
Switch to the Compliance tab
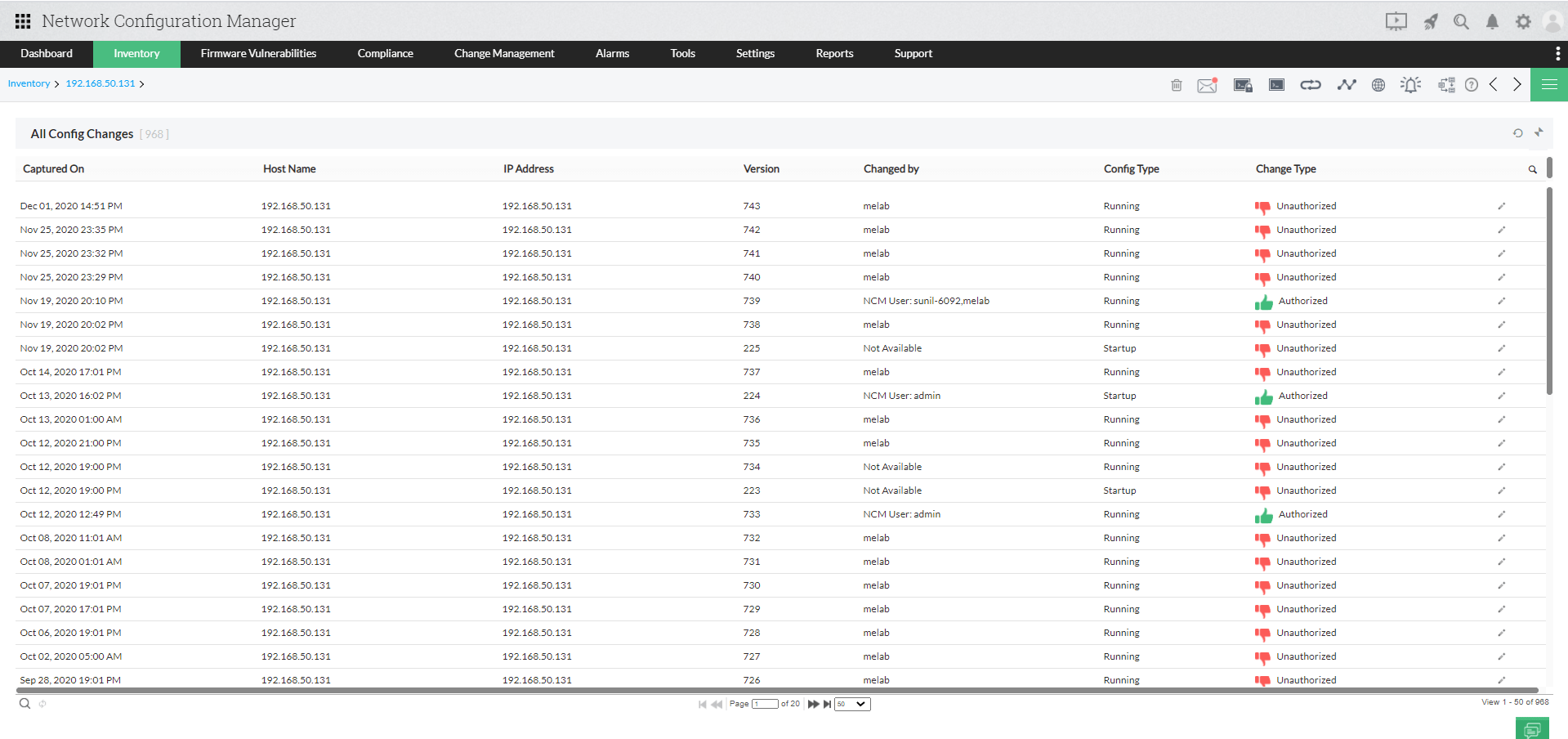[385, 53]
